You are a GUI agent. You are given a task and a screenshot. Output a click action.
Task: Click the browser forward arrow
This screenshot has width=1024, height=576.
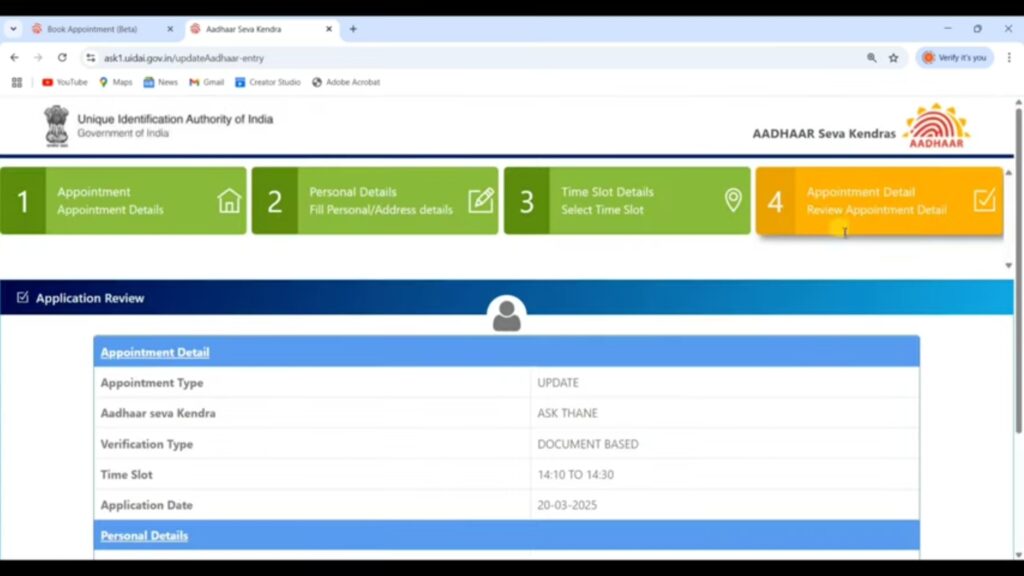pyautogui.click(x=38, y=57)
